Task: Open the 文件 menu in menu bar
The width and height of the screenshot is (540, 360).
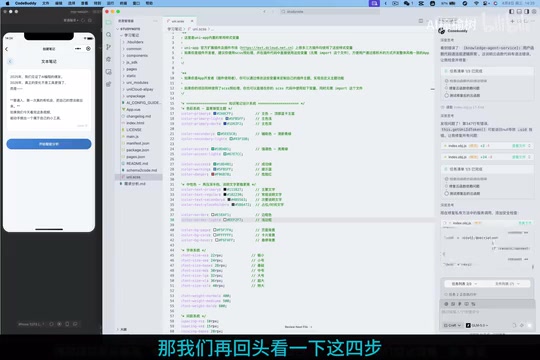Action: (45, 3)
